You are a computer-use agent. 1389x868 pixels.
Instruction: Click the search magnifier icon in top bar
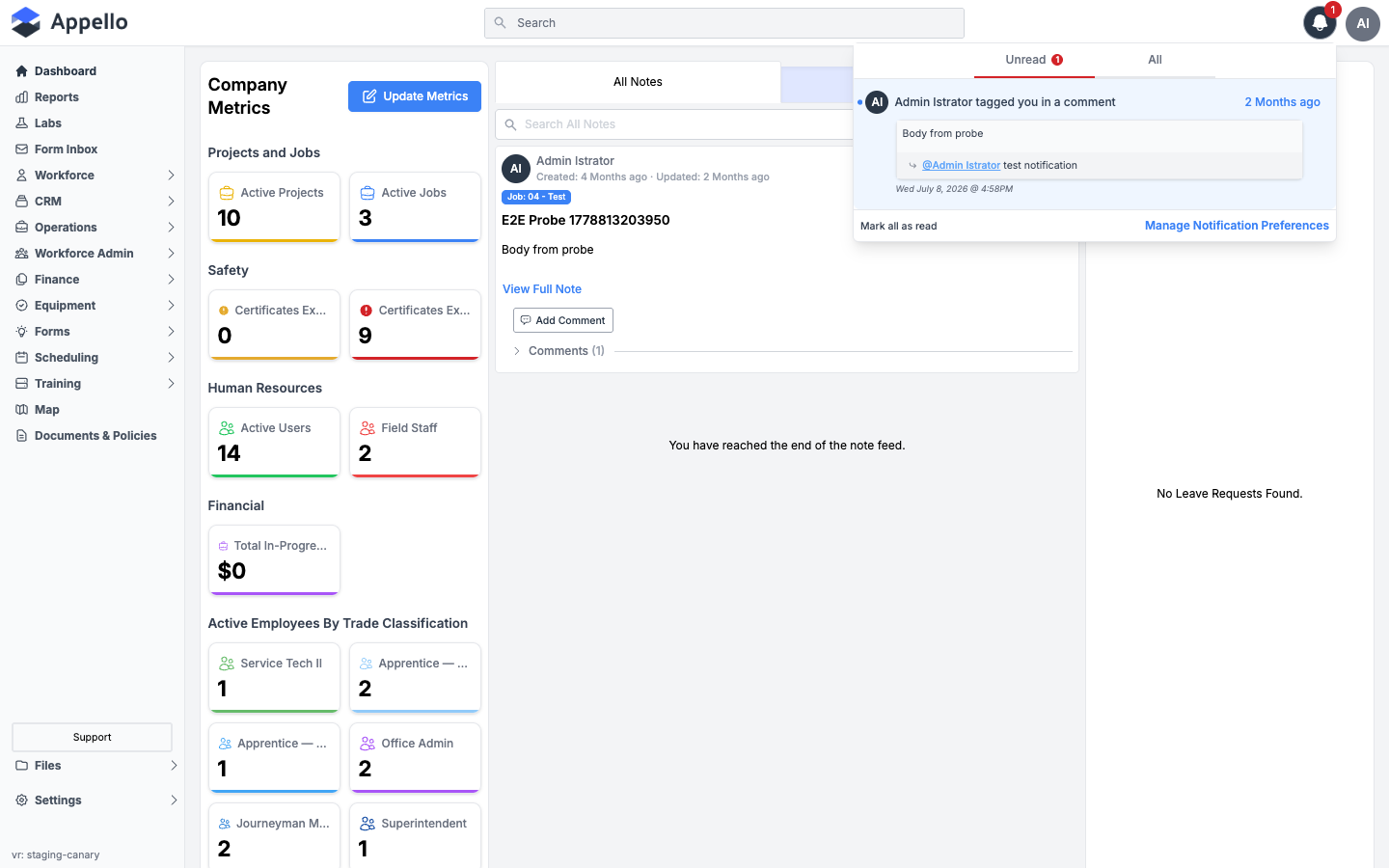pyautogui.click(x=500, y=23)
